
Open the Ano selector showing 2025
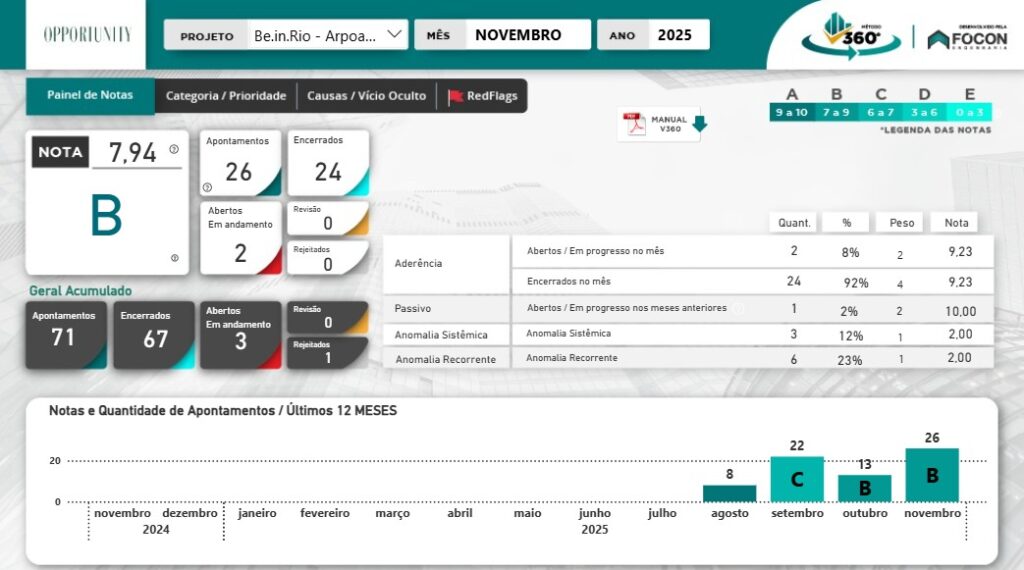(675, 35)
